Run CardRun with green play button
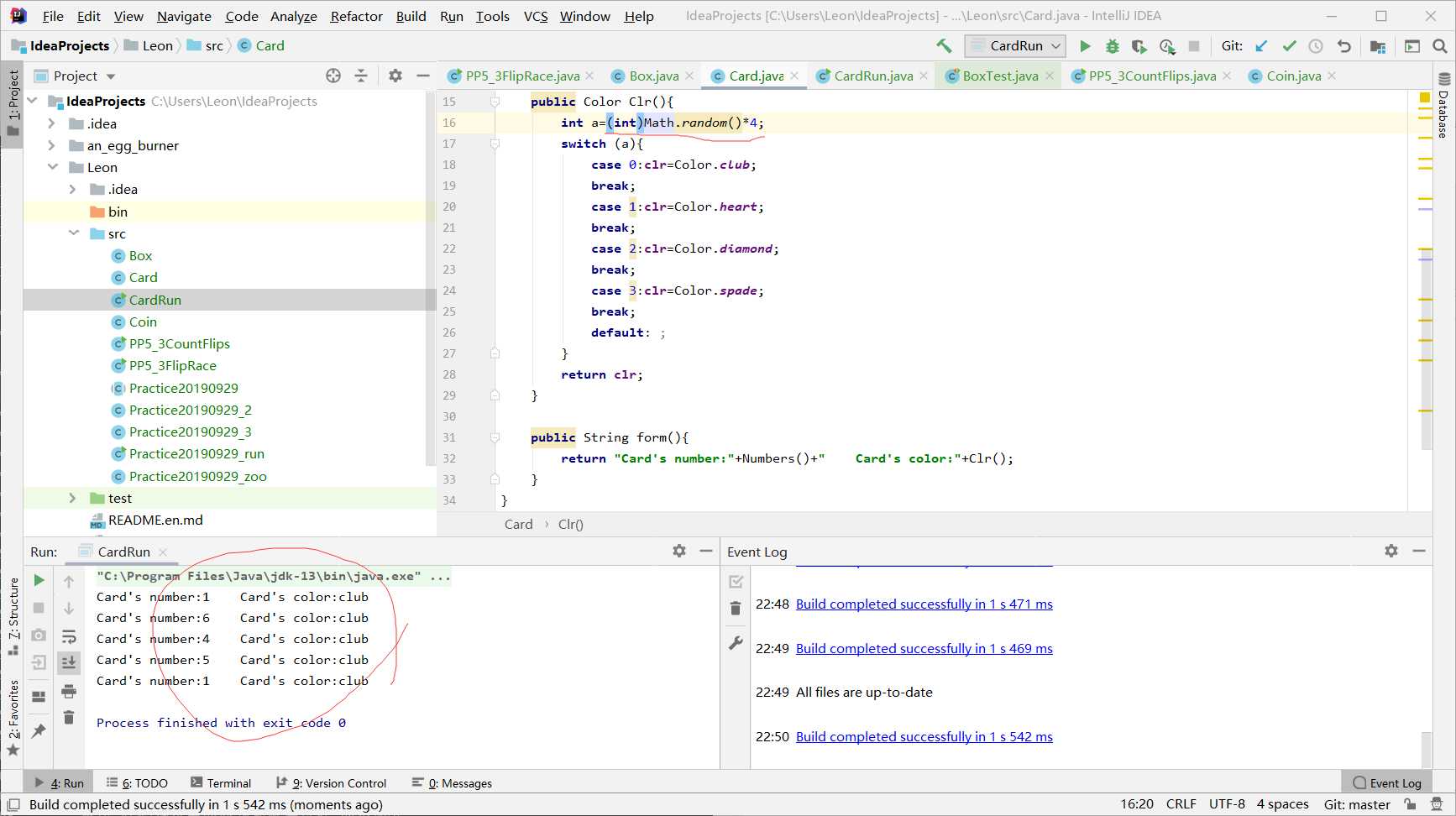The width and height of the screenshot is (1456, 816). point(1085,46)
